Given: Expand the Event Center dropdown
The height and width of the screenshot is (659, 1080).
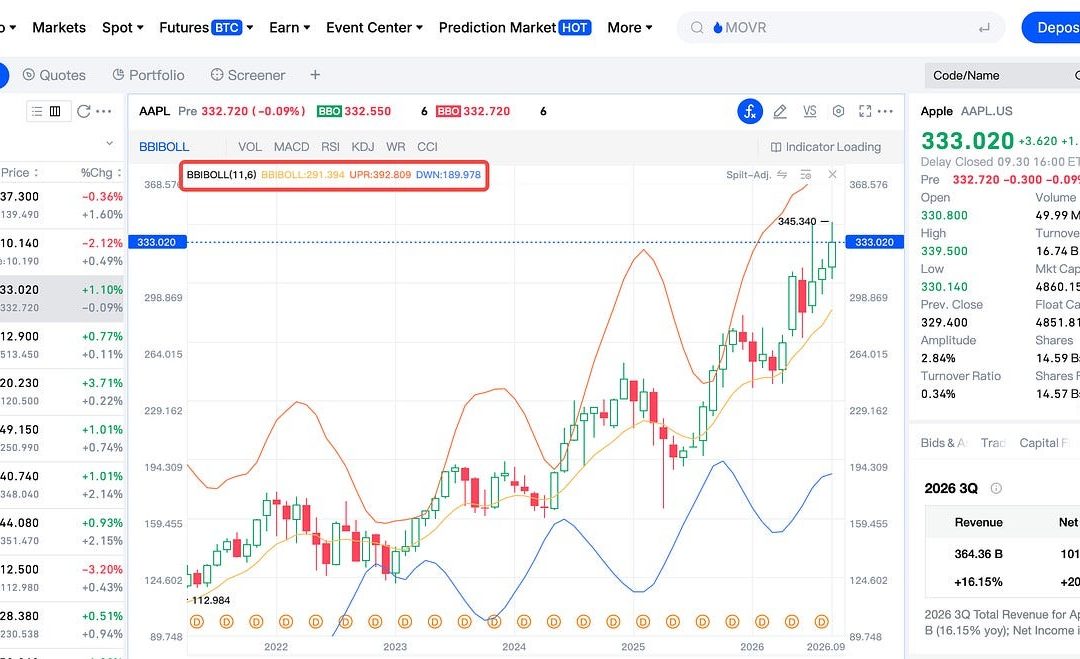Looking at the screenshot, I should coord(374,28).
